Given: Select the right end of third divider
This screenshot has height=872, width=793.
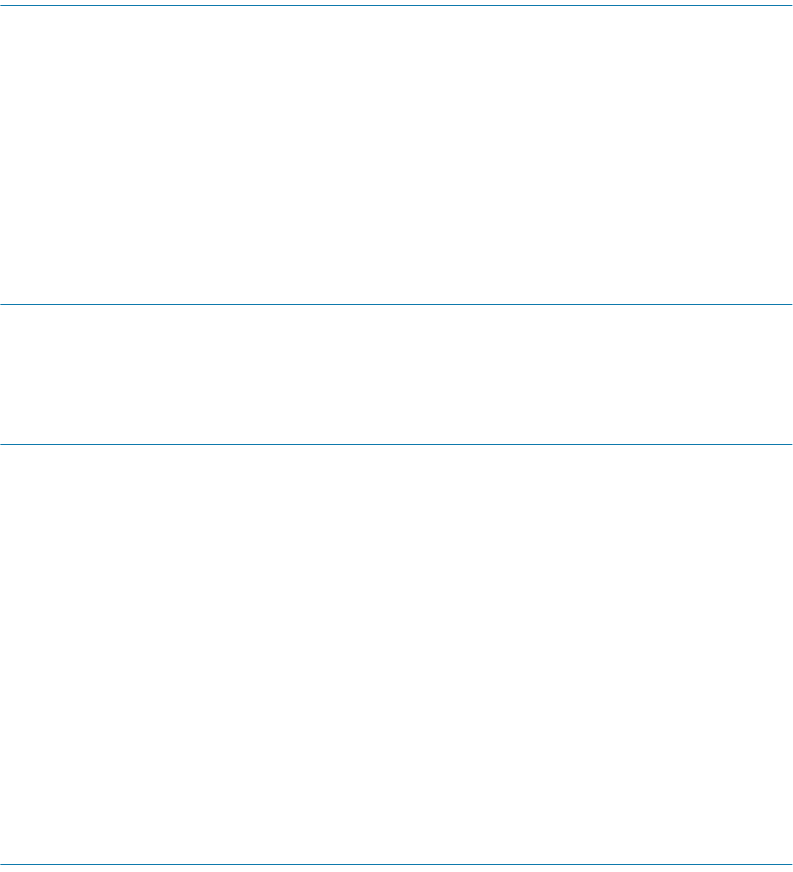Looking at the screenshot, I should point(790,444).
